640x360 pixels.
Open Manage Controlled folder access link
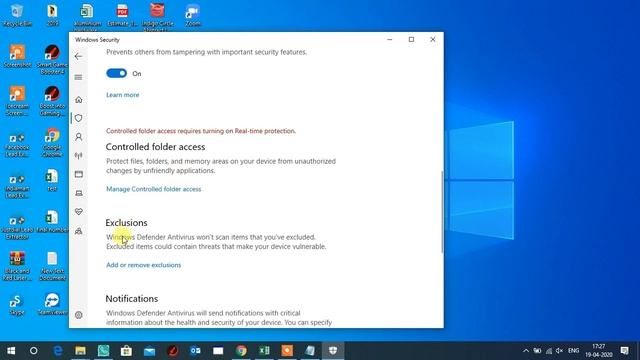153,189
